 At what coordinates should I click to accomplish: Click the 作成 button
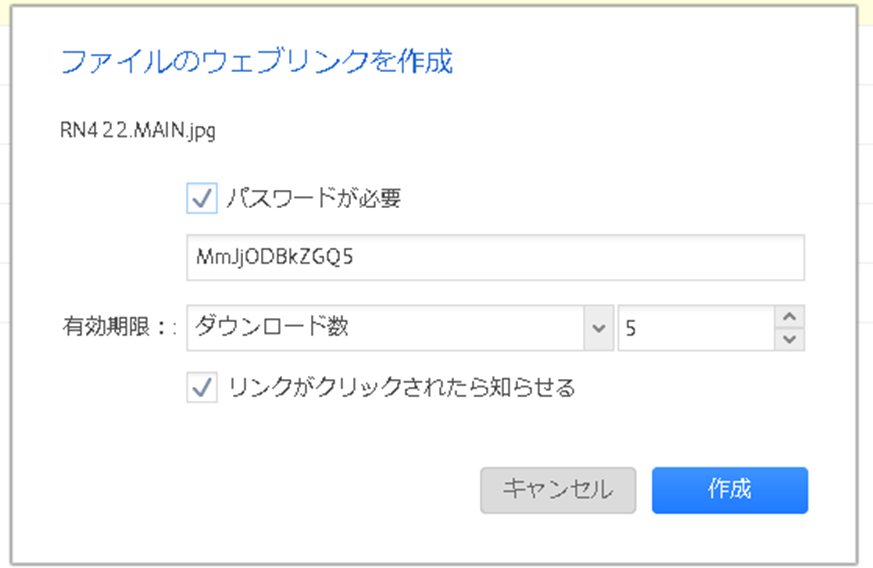tap(730, 490)
